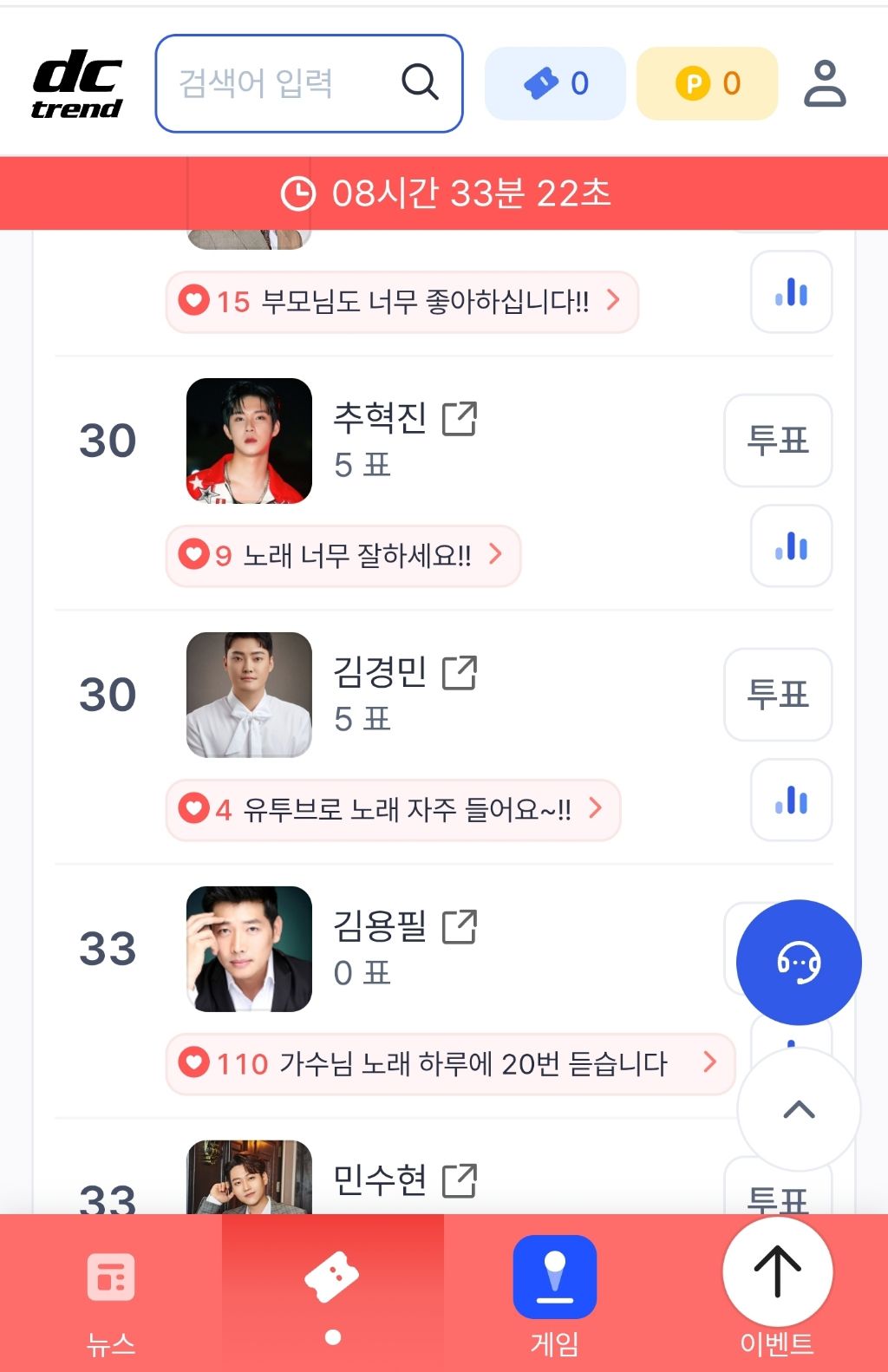Screen dimensions: 888x1372
Task: Vote for 김경민 with 투표 button
Action: pos(778,695)
